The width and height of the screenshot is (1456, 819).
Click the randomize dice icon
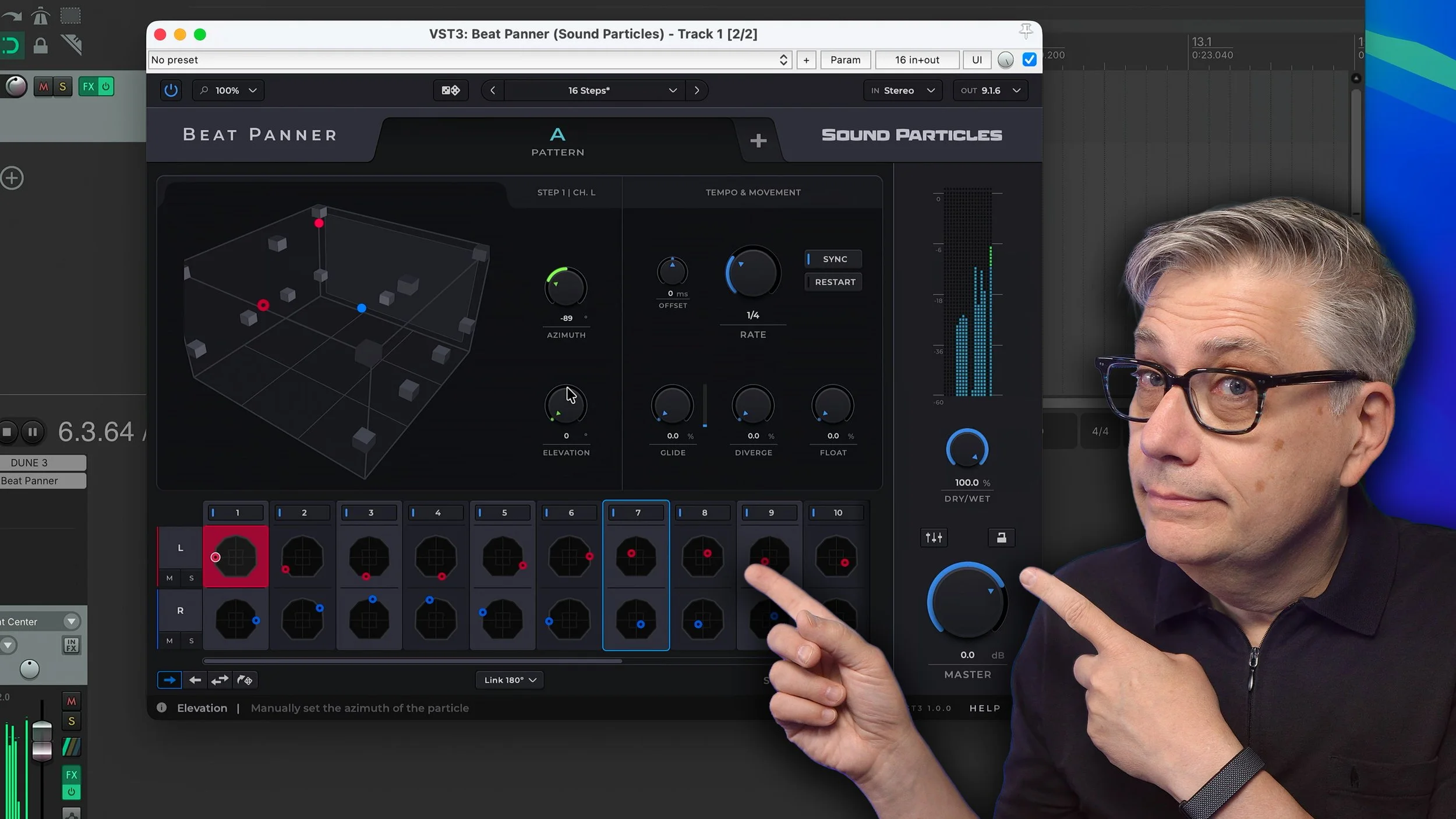[x=451, y=90]
